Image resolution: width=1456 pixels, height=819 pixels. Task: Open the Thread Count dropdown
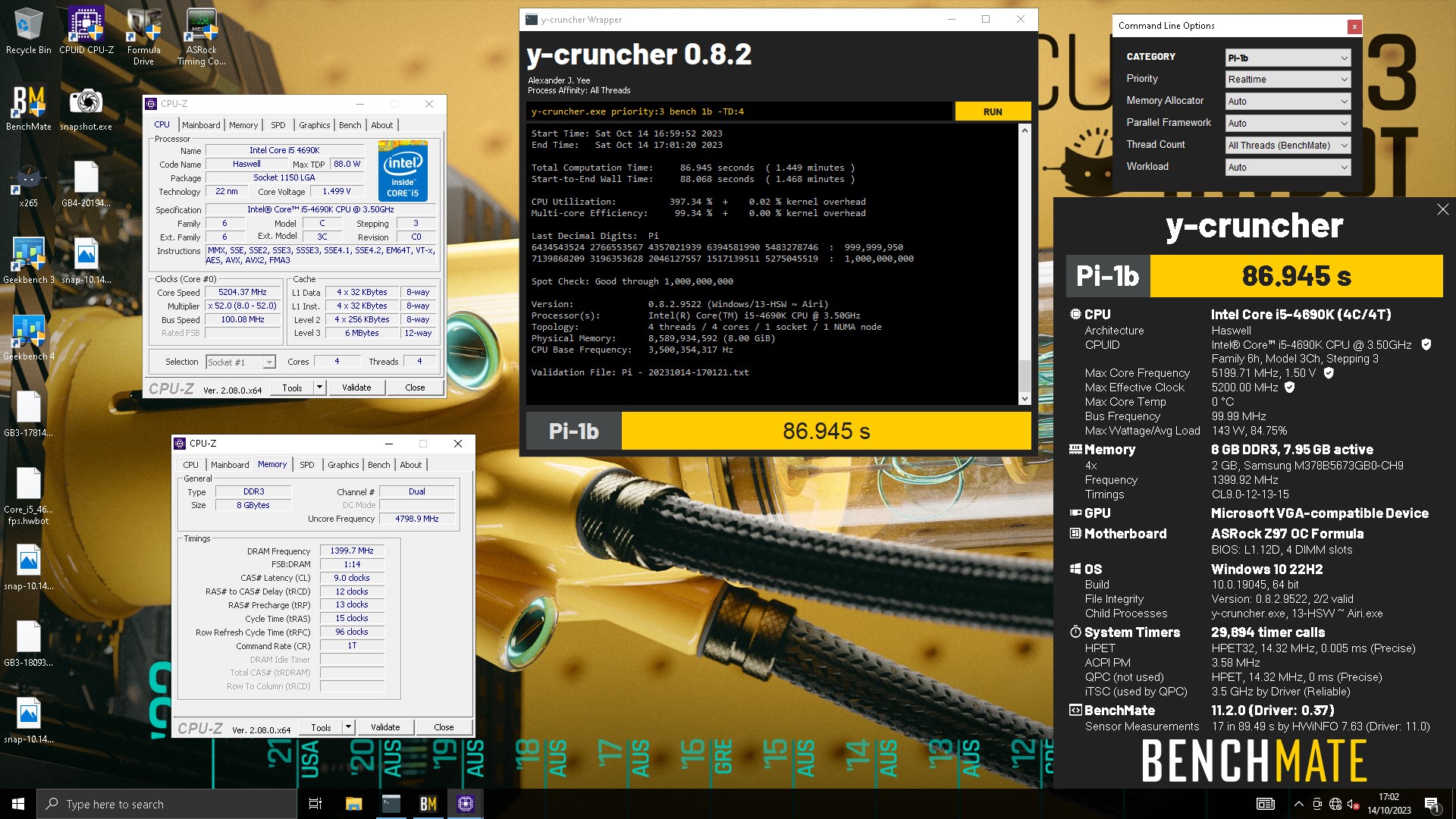[x=1288, y=146]
